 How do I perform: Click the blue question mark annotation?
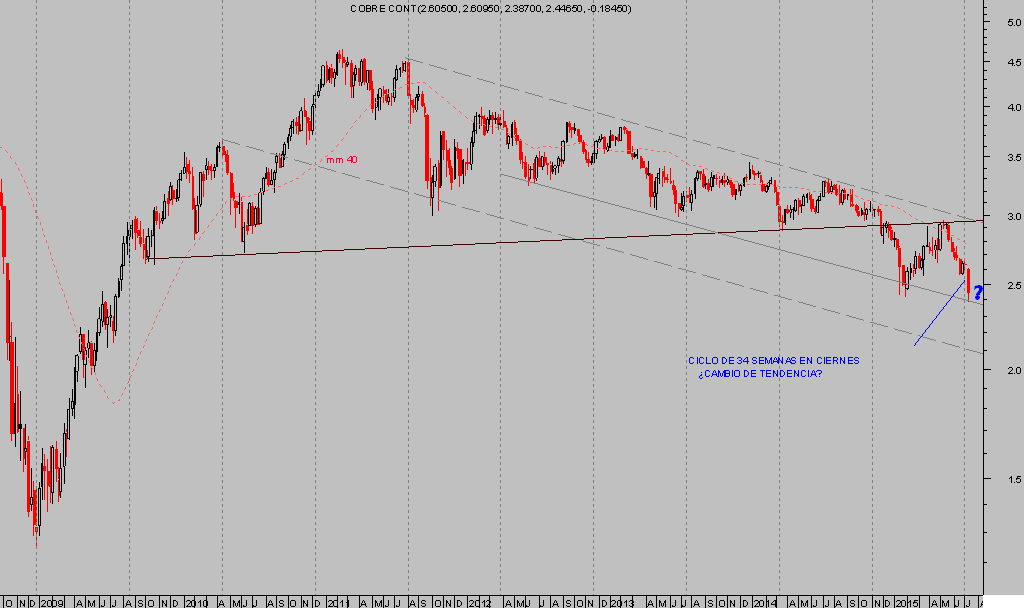(x=977, y=292)
